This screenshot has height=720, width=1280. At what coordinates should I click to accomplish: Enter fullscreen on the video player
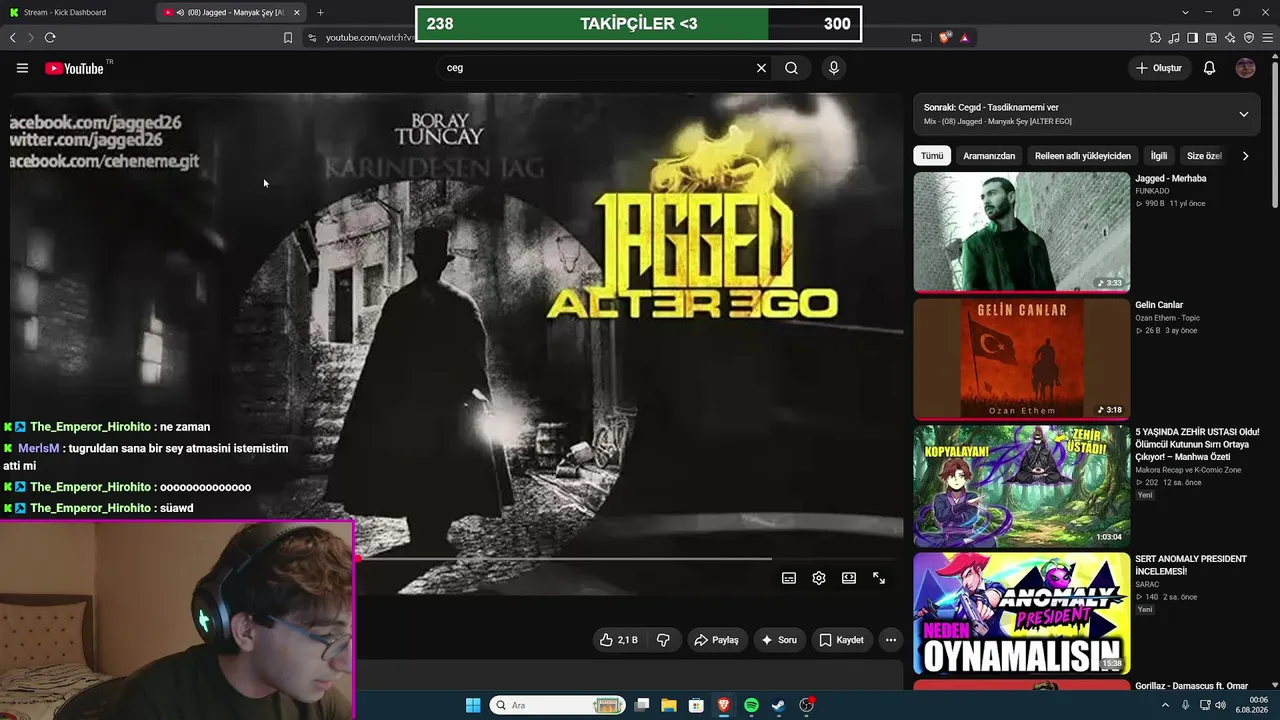[x=879, y=578]
